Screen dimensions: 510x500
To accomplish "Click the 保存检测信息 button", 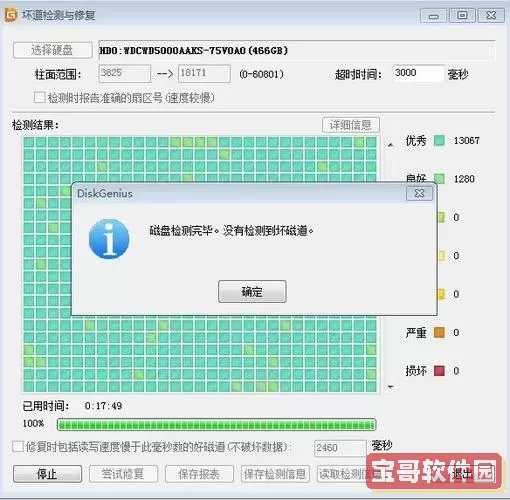I will 275,474.
